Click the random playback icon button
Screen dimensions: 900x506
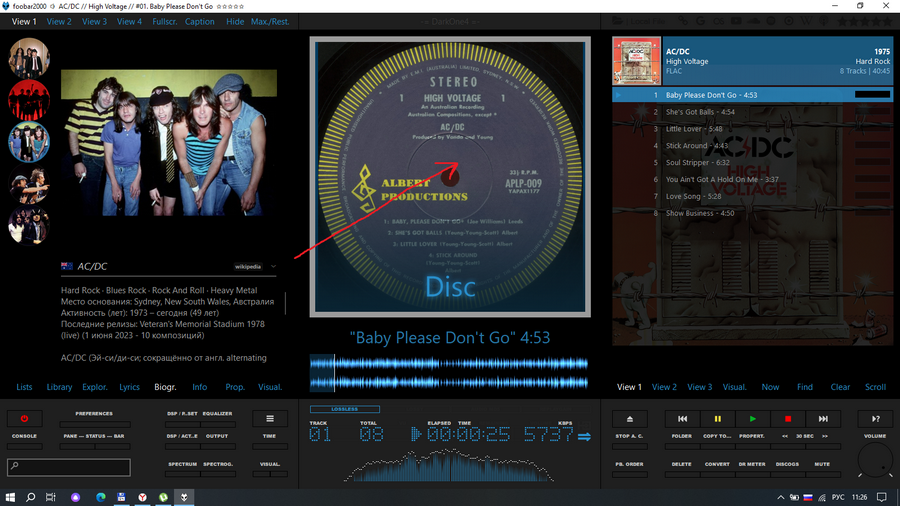pyautogui.click(x=875, y=419)
